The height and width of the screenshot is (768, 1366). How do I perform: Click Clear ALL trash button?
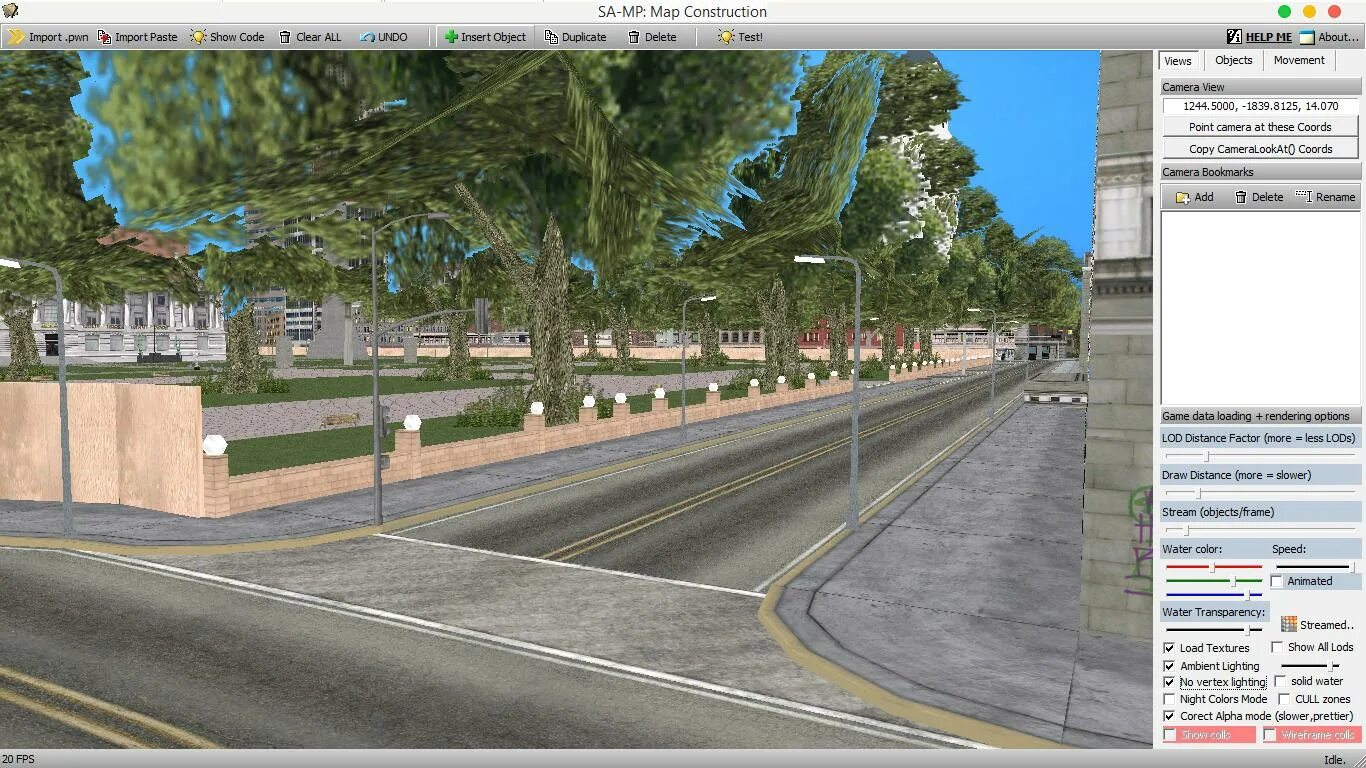(x=310, y=37)
